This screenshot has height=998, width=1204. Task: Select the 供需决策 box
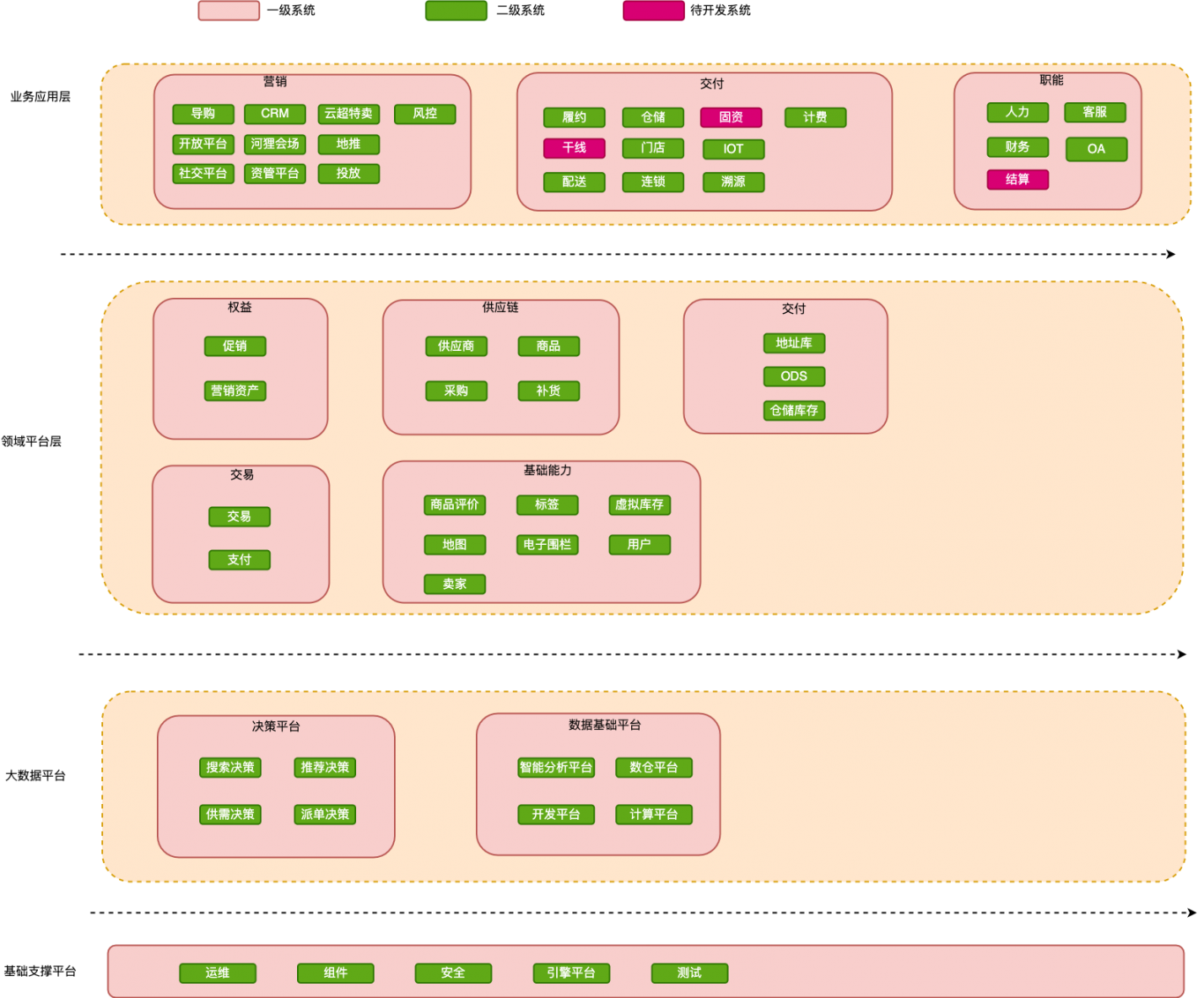pyautogui.click(x=230, y=815)
